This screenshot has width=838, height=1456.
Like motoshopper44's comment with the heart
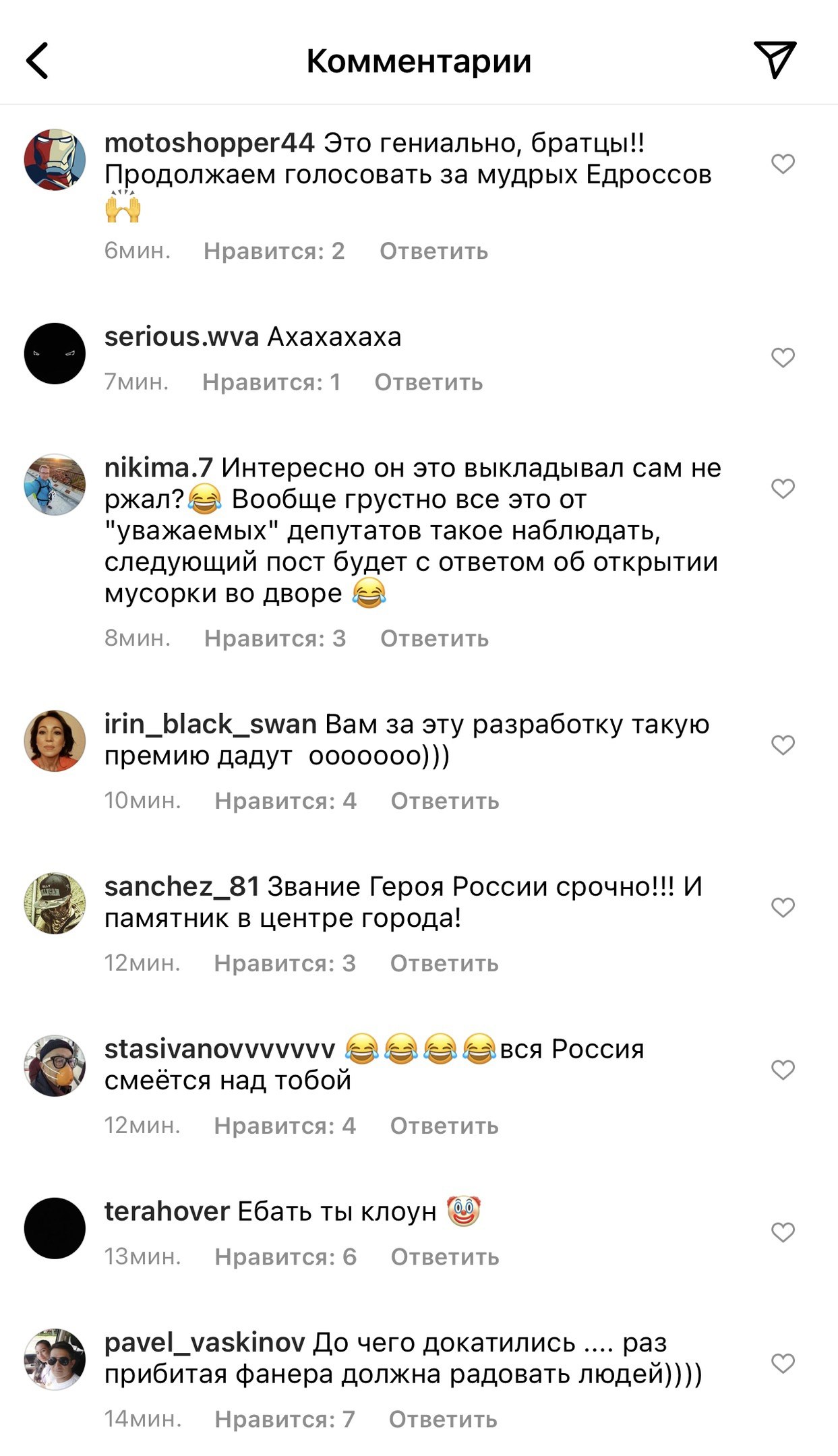[x=783, y=164]
